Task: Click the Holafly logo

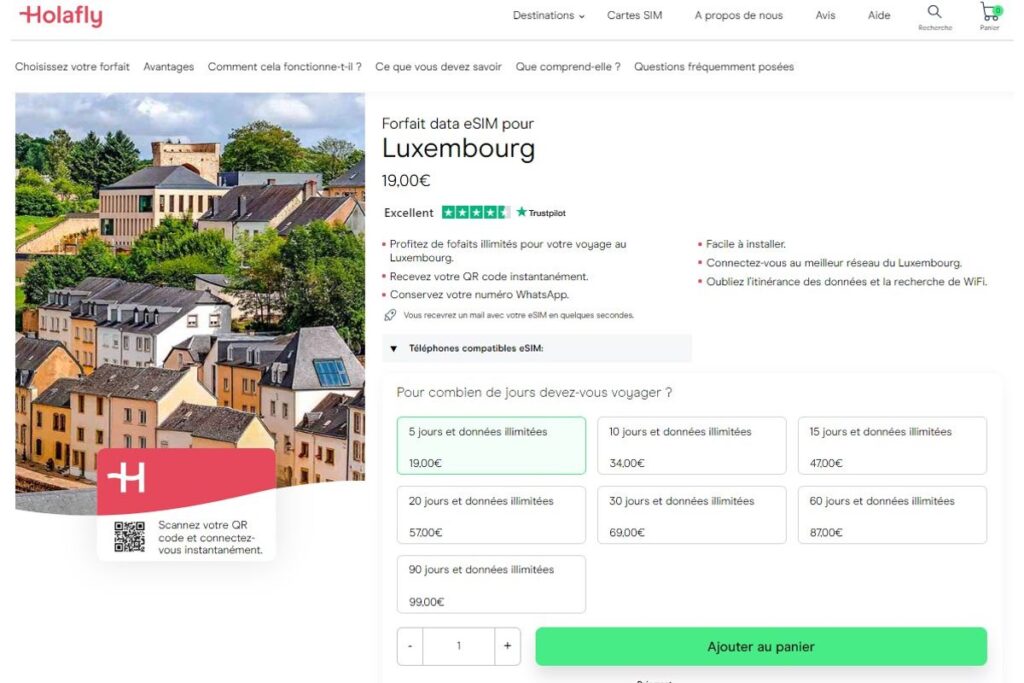Action: point(60,16)
